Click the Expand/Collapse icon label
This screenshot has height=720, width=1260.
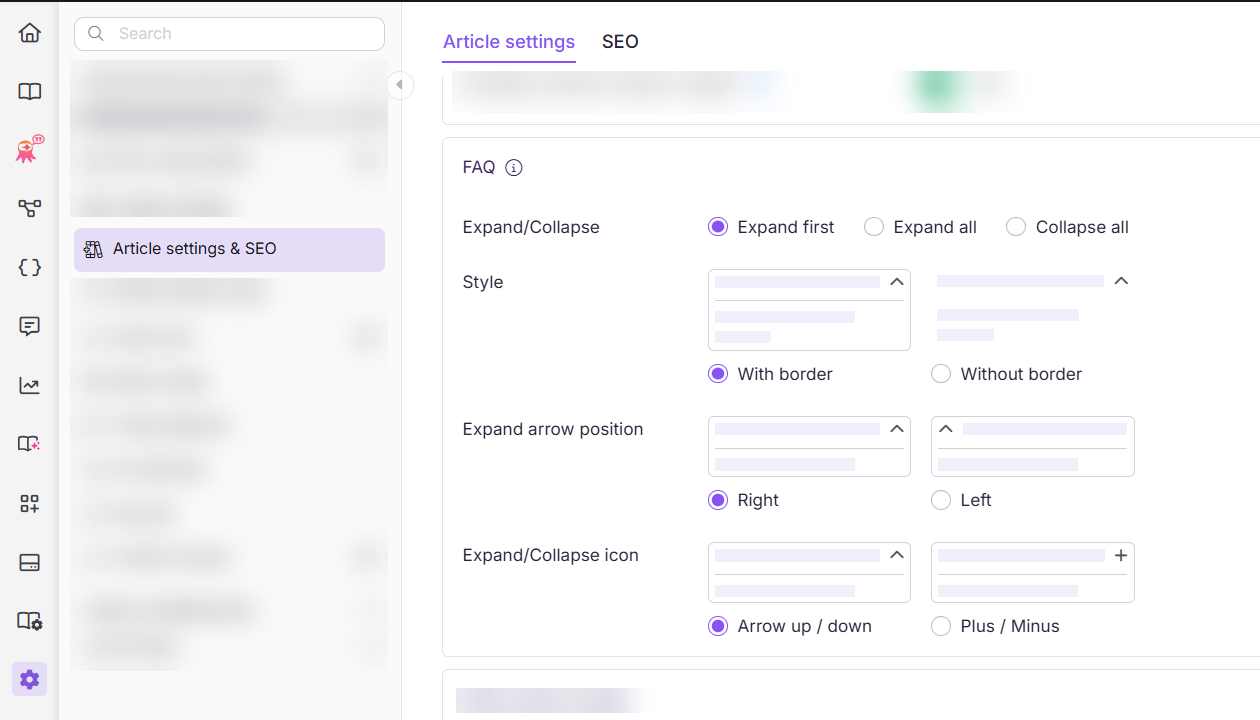pos(551,555)
